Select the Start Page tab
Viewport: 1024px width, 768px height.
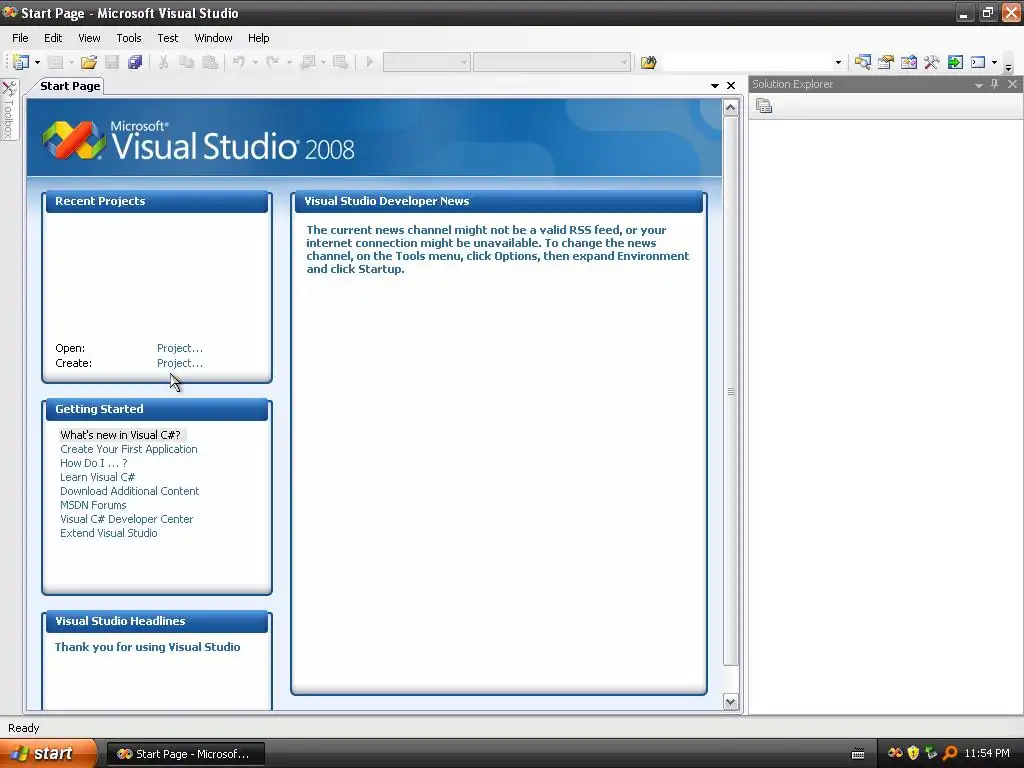point(69,86)
